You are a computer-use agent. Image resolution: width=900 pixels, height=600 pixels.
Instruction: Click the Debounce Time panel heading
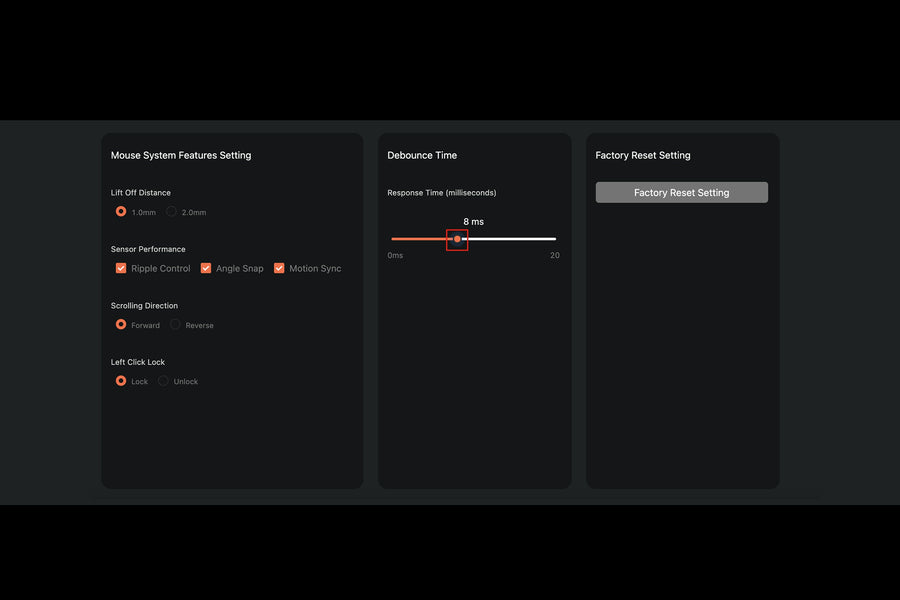(x=422, y=155)
